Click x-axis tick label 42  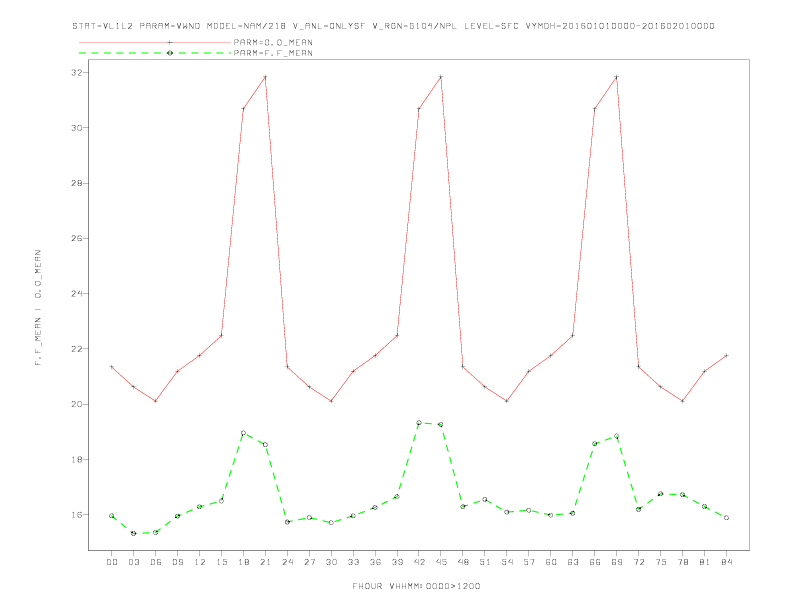point(419,562)
